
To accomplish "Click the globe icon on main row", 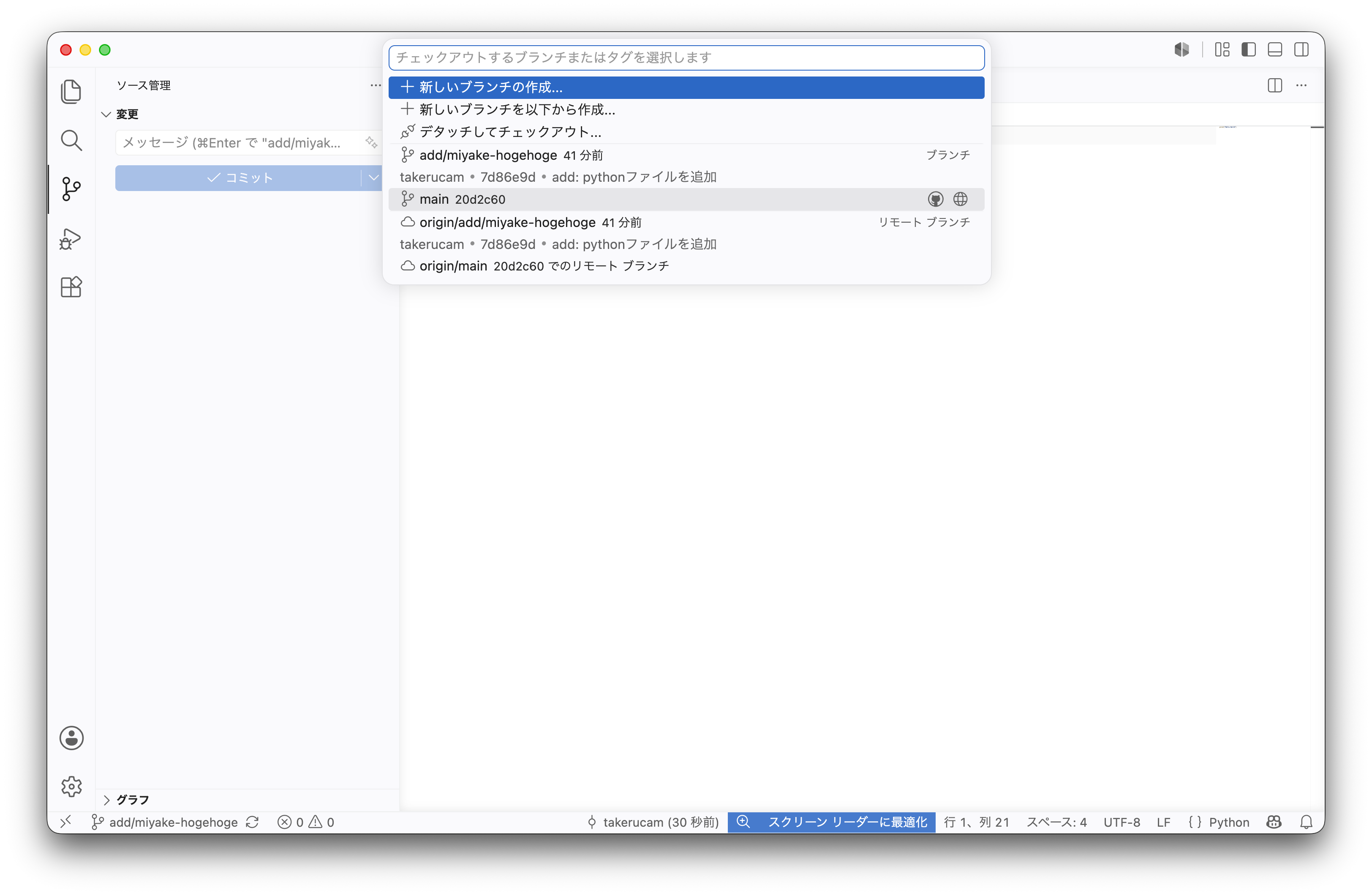I will coord(961,199).
